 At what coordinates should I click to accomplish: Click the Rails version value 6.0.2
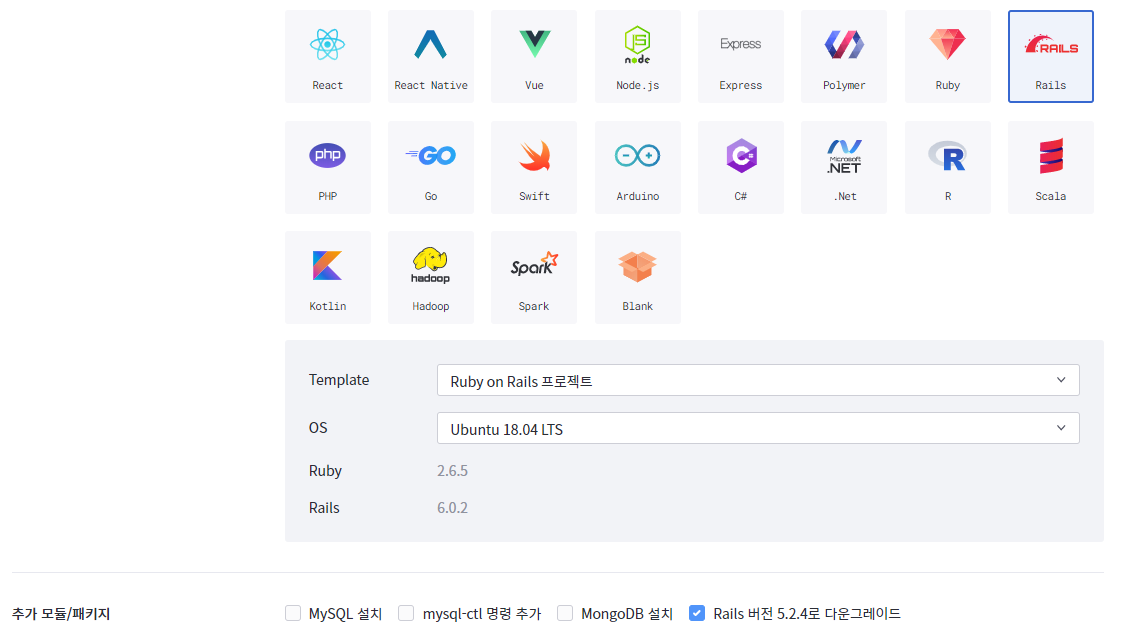(452, 508)
